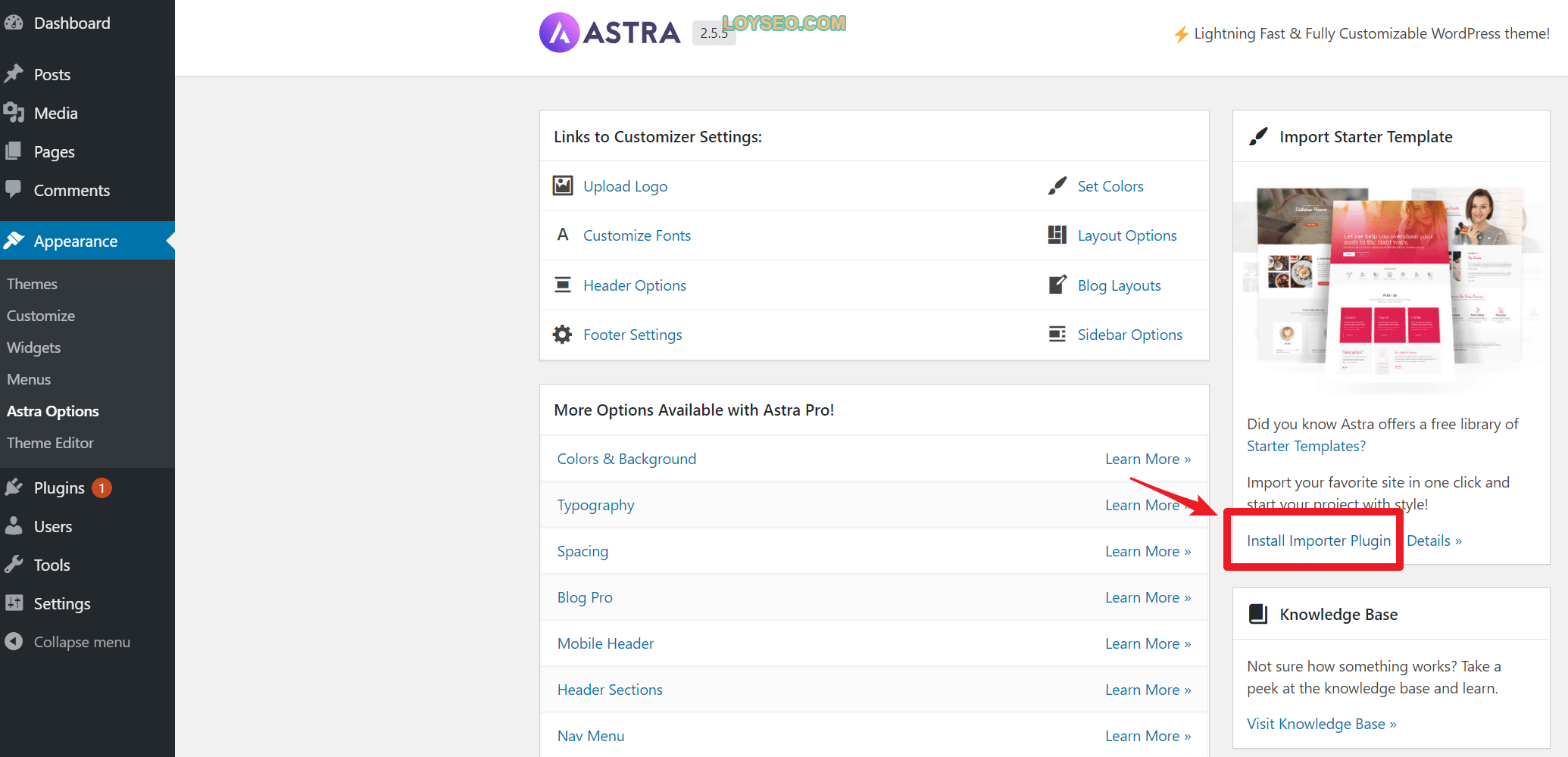The image size is (1568, 757).
Task: Click the Customize Fonts letter-A icon
Action: [x=563, y=235]
